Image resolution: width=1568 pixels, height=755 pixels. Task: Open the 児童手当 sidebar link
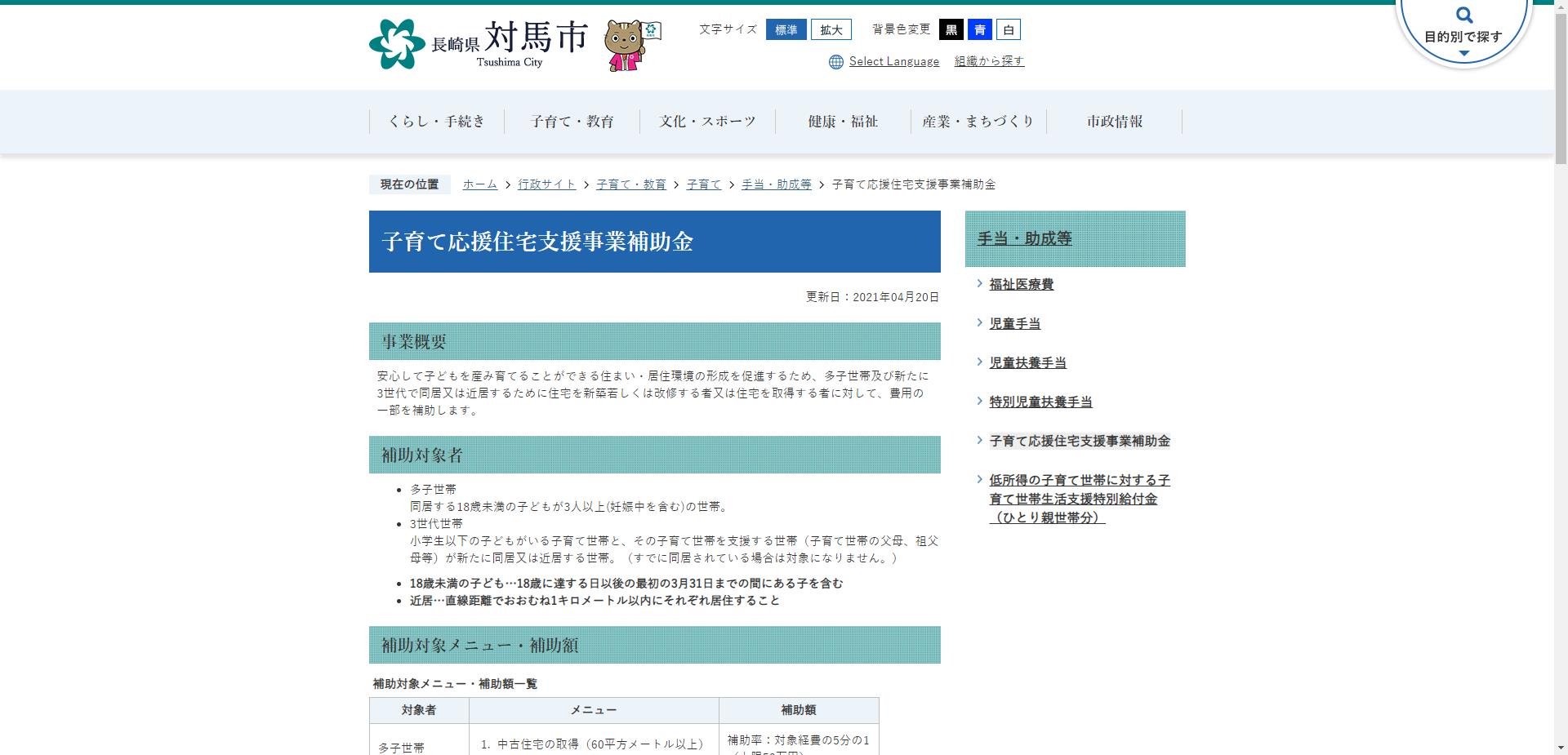click(x=1015, y=322)
